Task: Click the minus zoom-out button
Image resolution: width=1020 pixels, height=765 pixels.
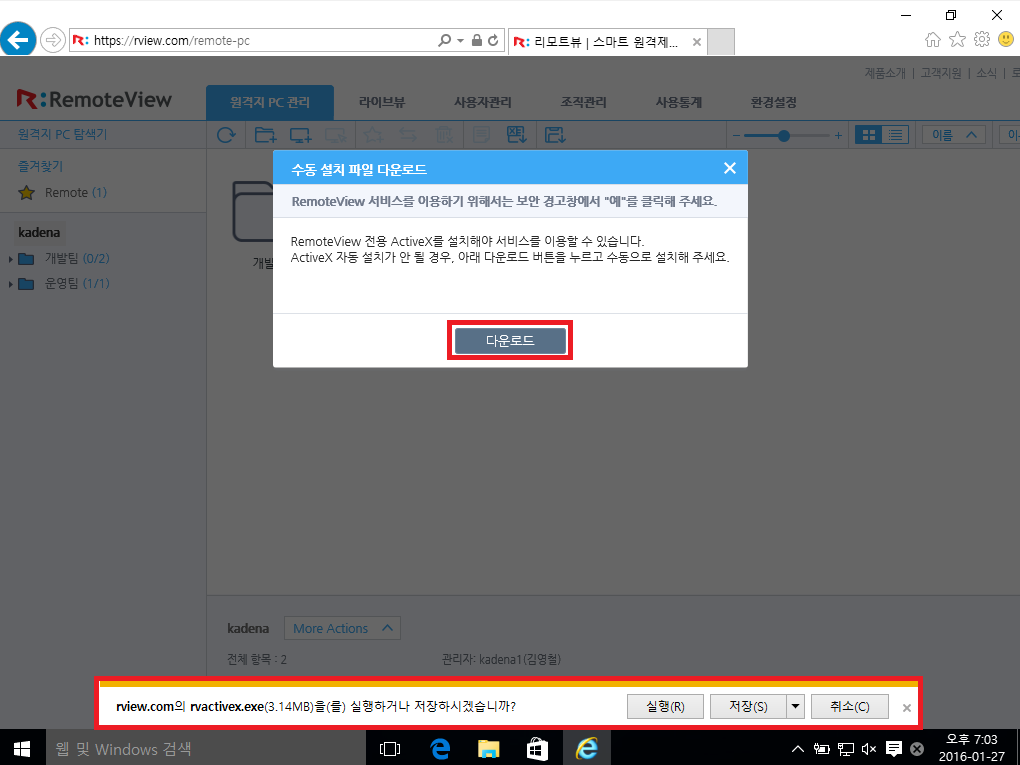Action: 736,135
